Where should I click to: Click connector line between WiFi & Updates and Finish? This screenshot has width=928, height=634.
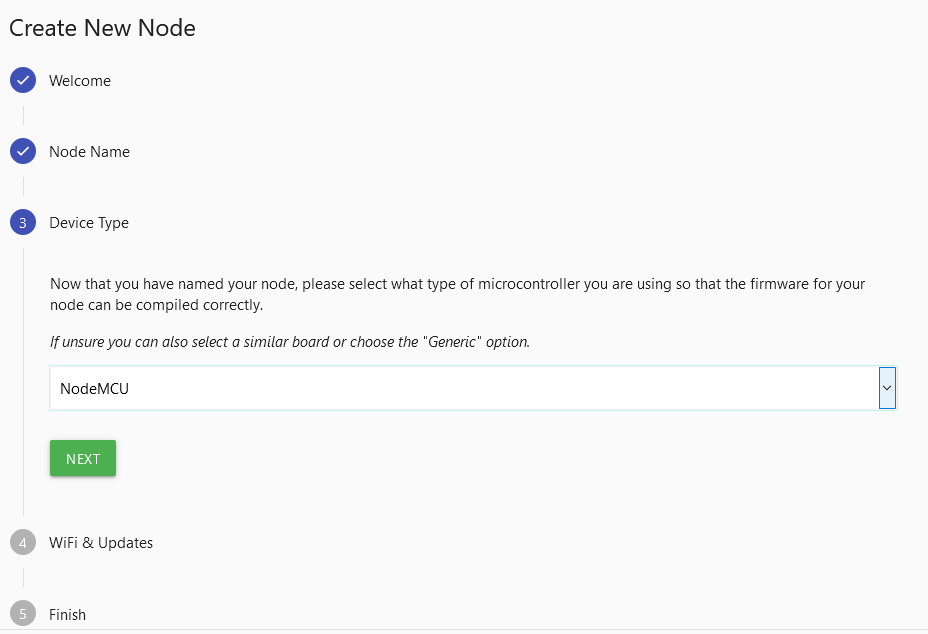pos(23,578)
